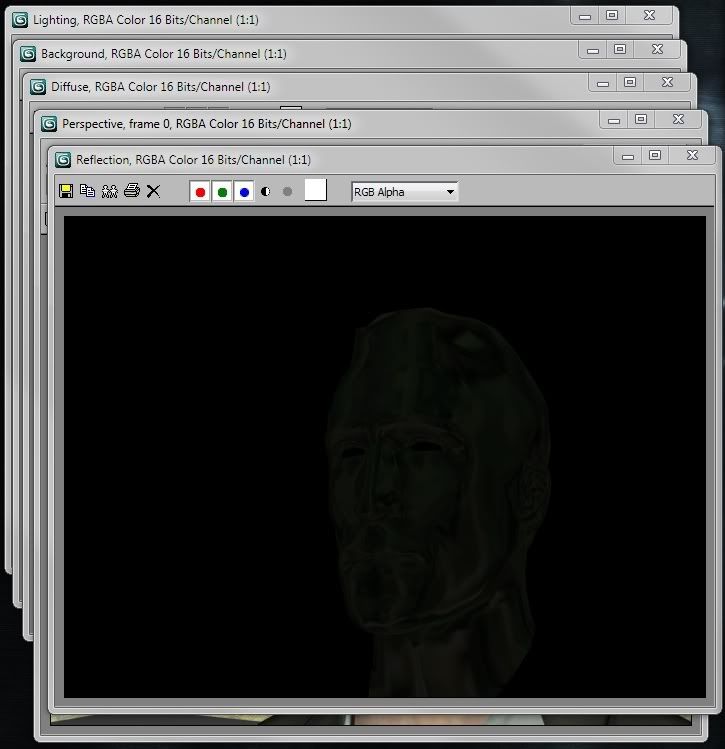Viewport: 725px width, 749px height.
Task: Clone the rendered frame window
Action: tap(109, 191)
